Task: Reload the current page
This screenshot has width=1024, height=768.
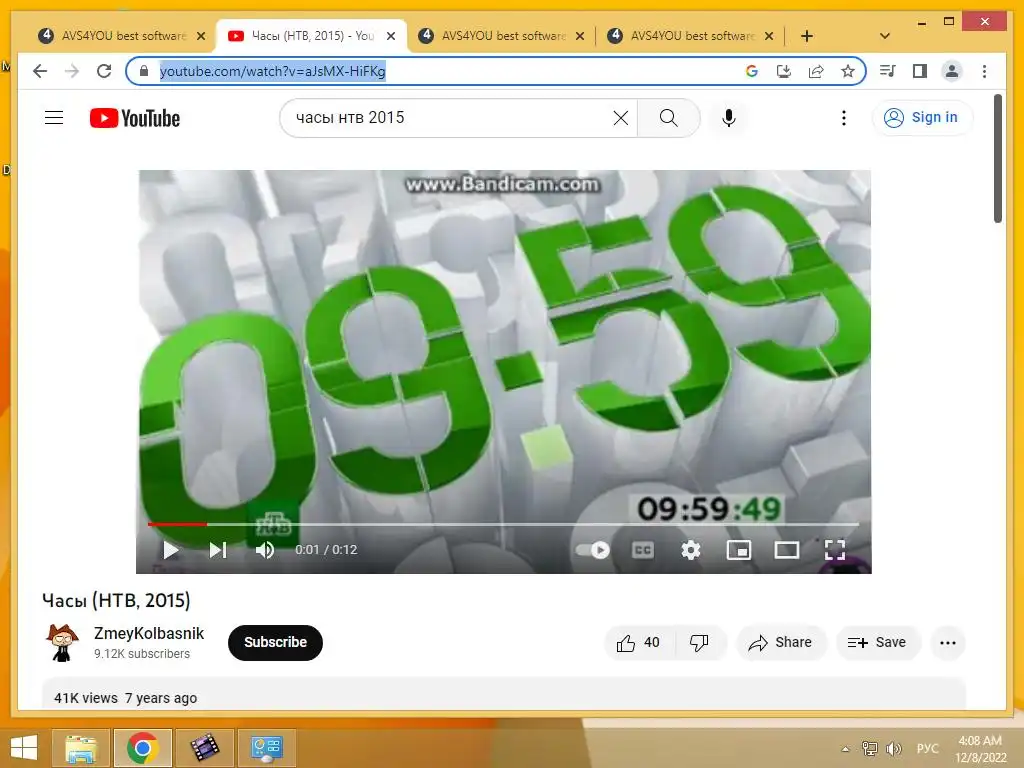Action: click(x=104, y=71)
